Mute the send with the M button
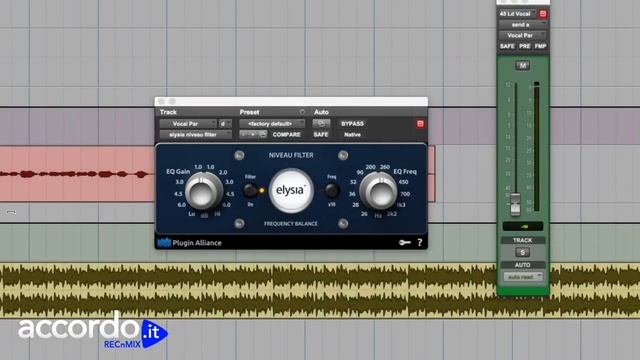This screenshot has height=360, width=640. 522,65
